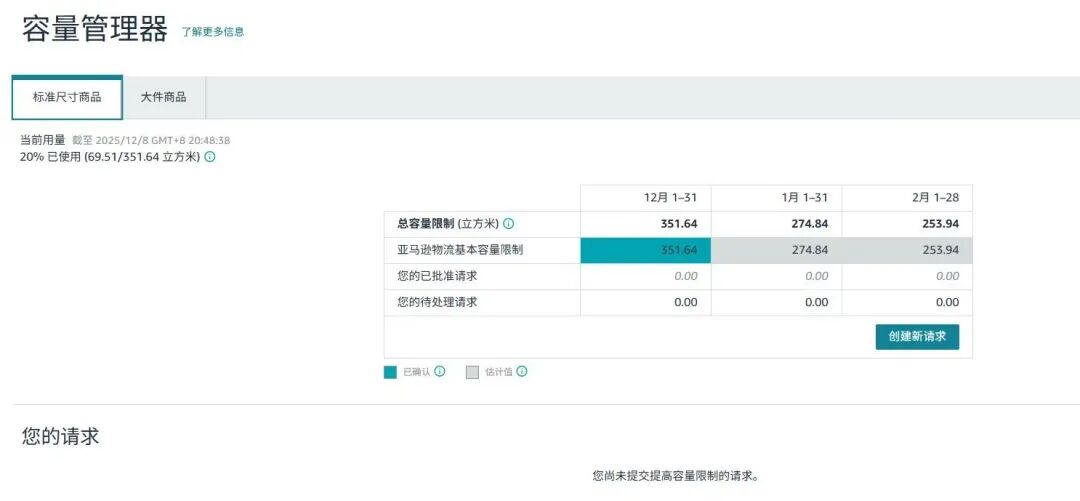Open the 了解更多信息 link

pos(213,32)
